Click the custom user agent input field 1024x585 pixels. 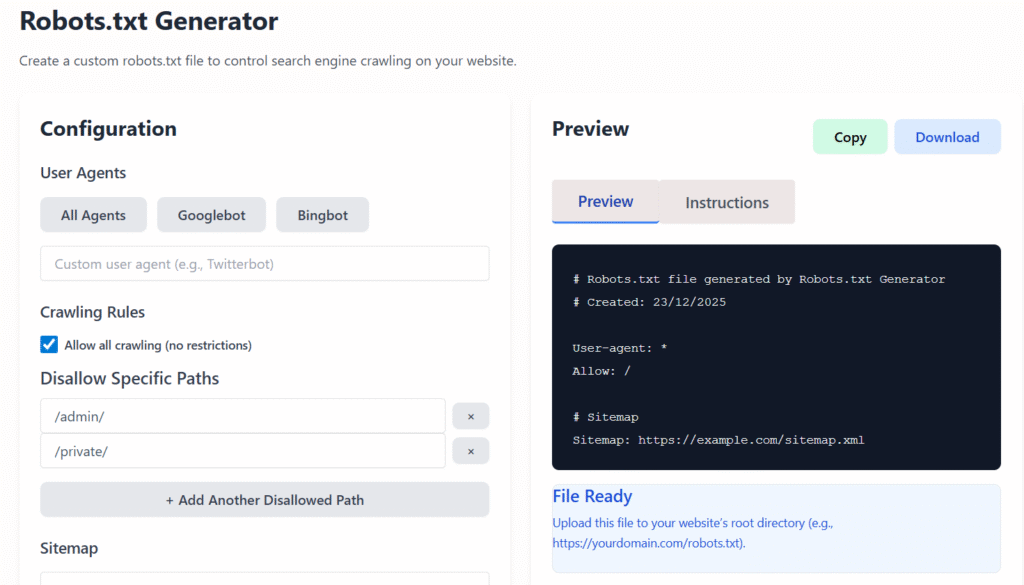click(x=264, y=263)
